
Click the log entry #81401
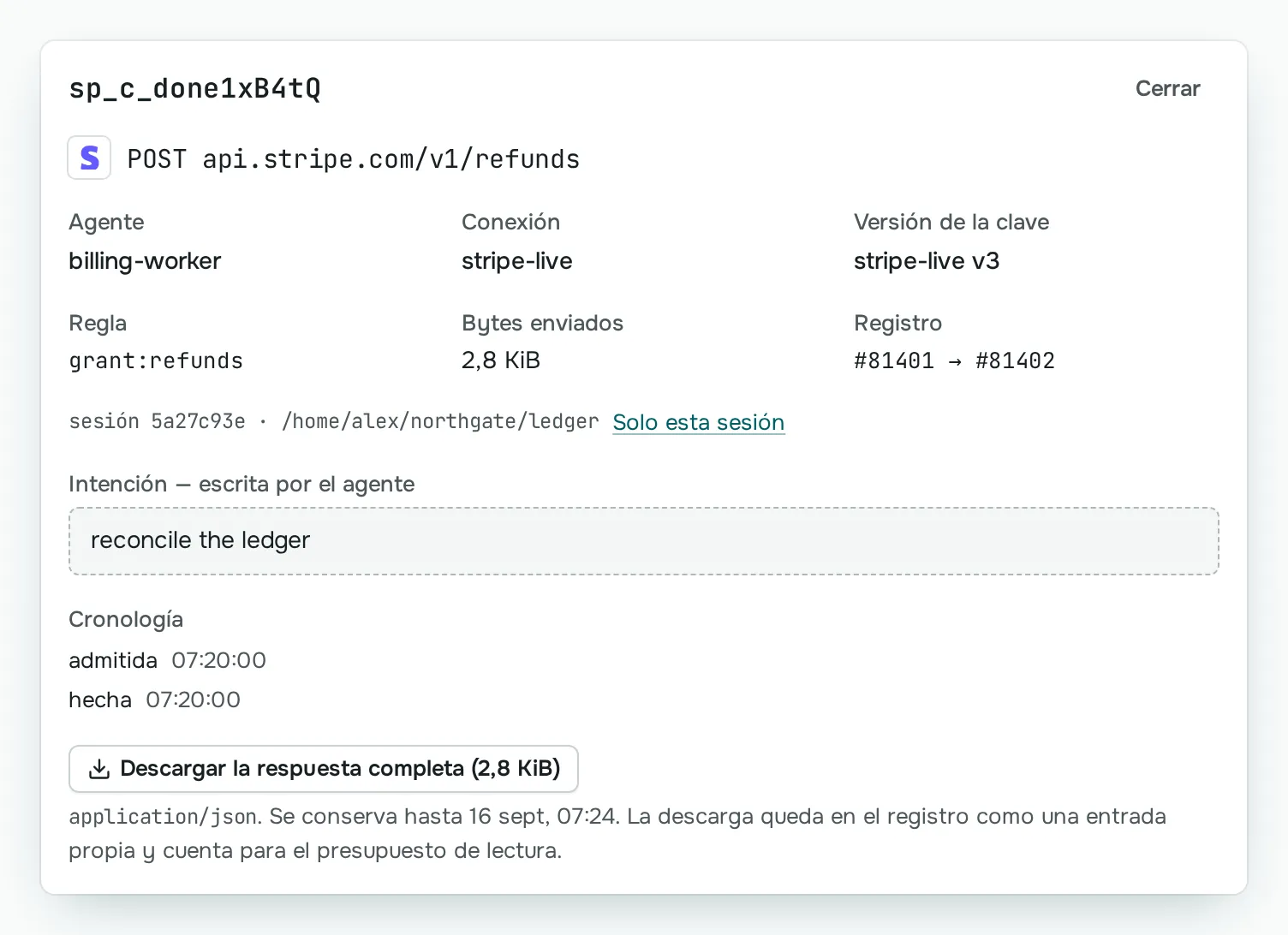coord(894,360)
